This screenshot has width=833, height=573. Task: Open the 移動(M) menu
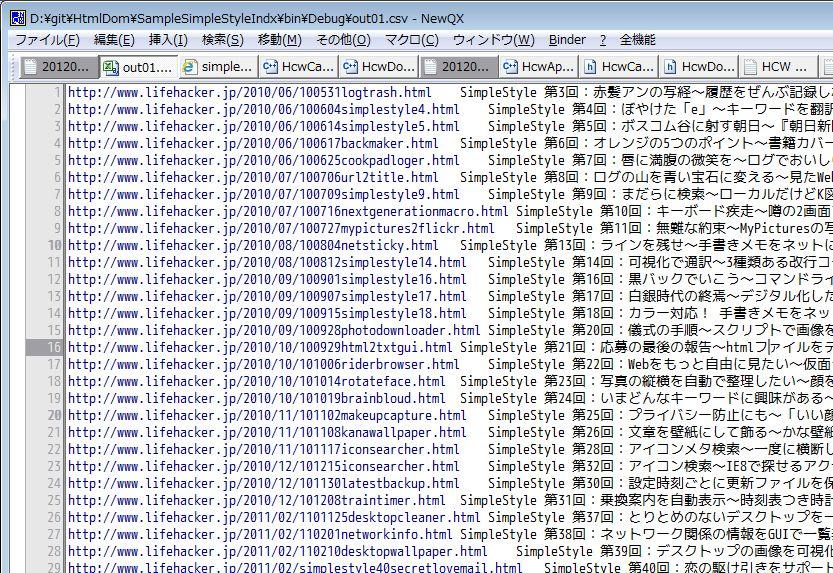click(279, 40)
